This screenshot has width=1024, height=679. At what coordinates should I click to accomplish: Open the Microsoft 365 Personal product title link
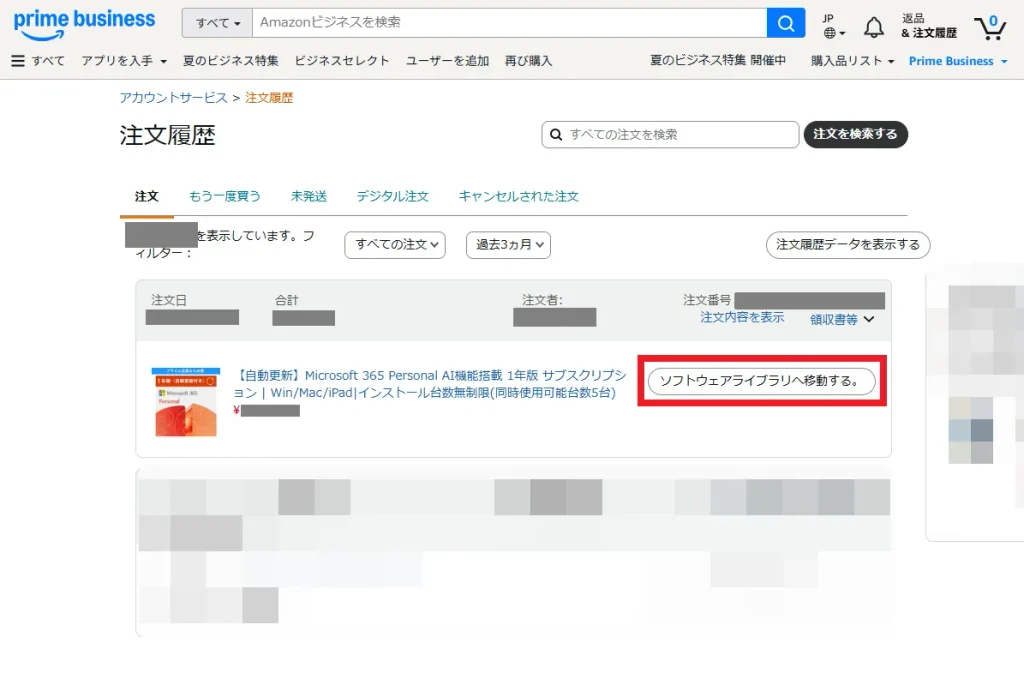click(x=430, y=384)
